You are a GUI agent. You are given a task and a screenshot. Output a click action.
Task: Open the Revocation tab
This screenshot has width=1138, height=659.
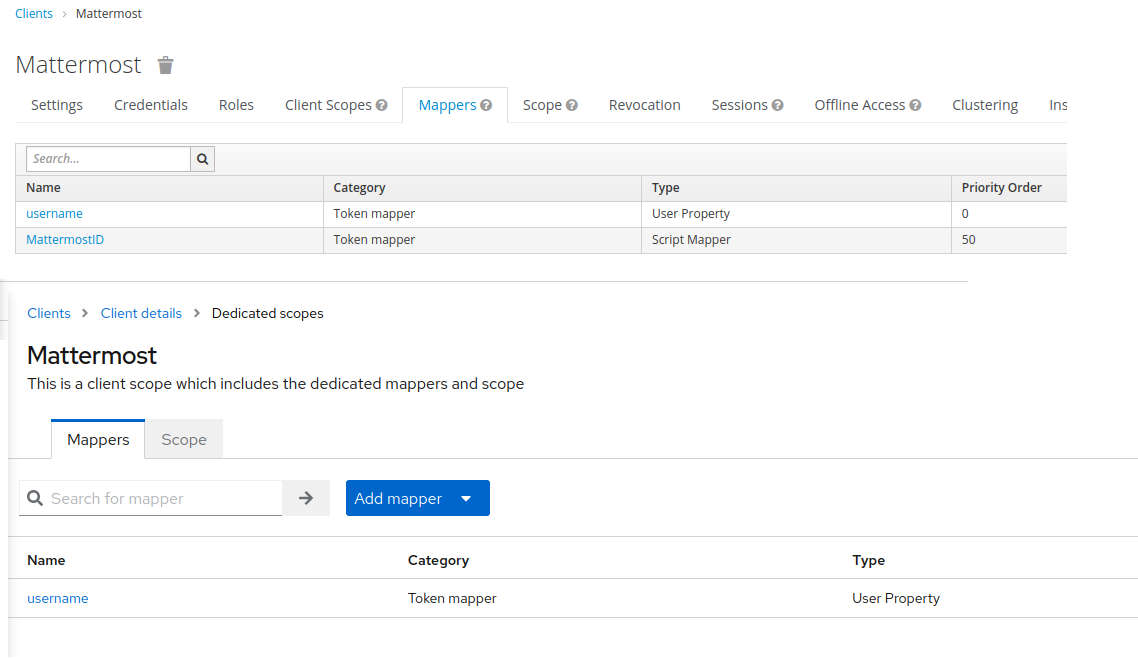click(x=644, y=105)
